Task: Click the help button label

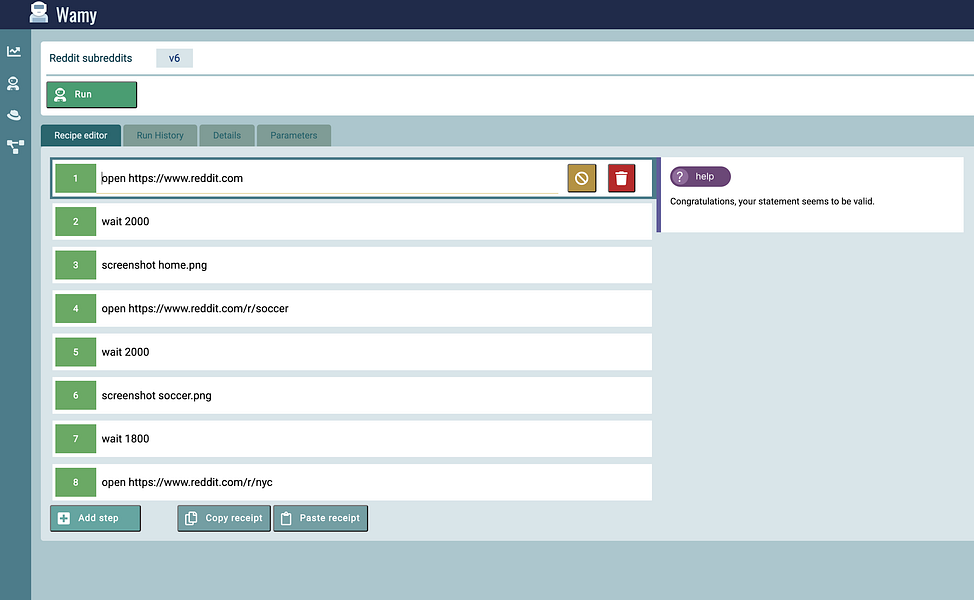Action: coord(704,176)
